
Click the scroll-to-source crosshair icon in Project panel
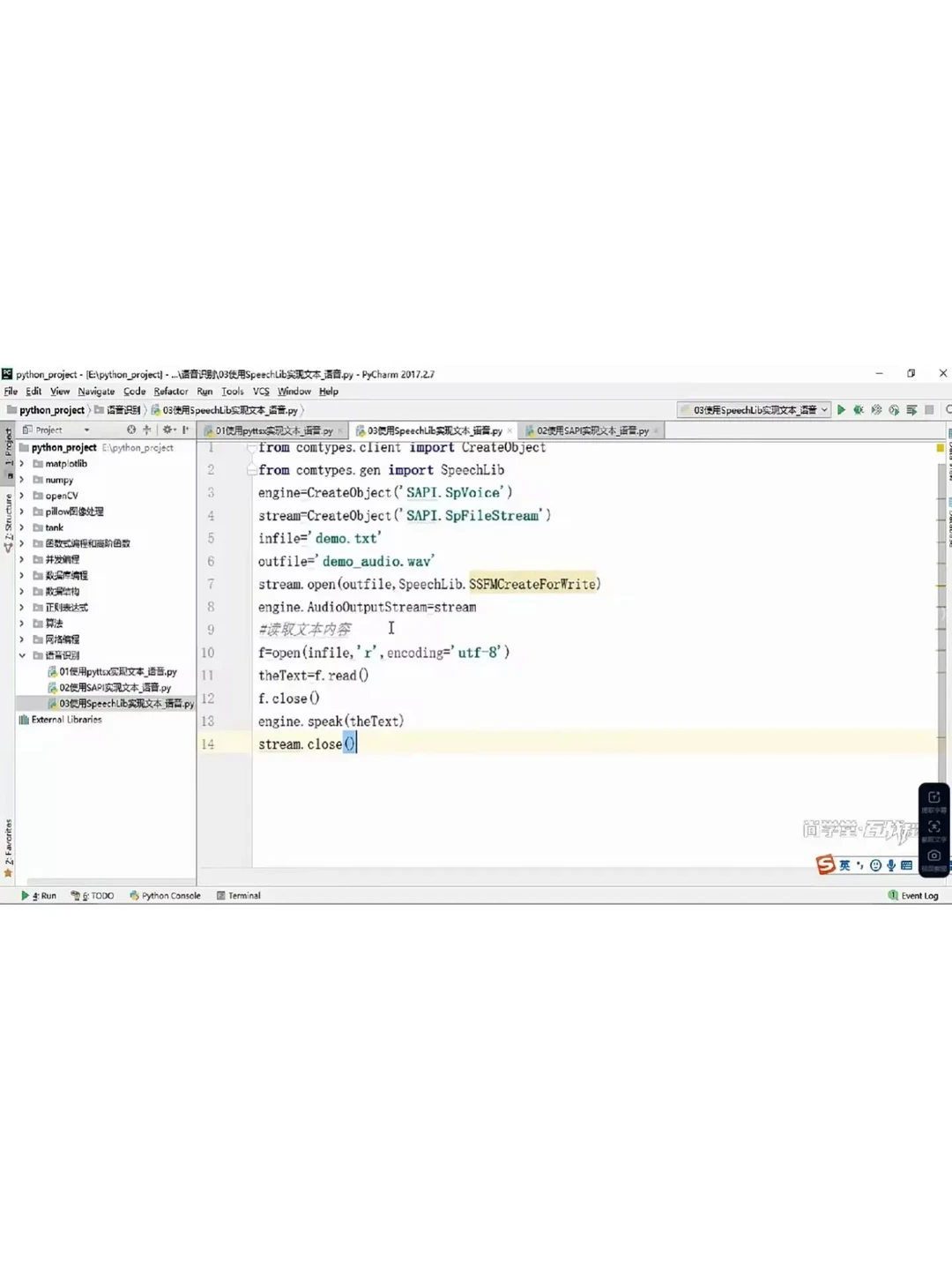click(x=146, y=430)
